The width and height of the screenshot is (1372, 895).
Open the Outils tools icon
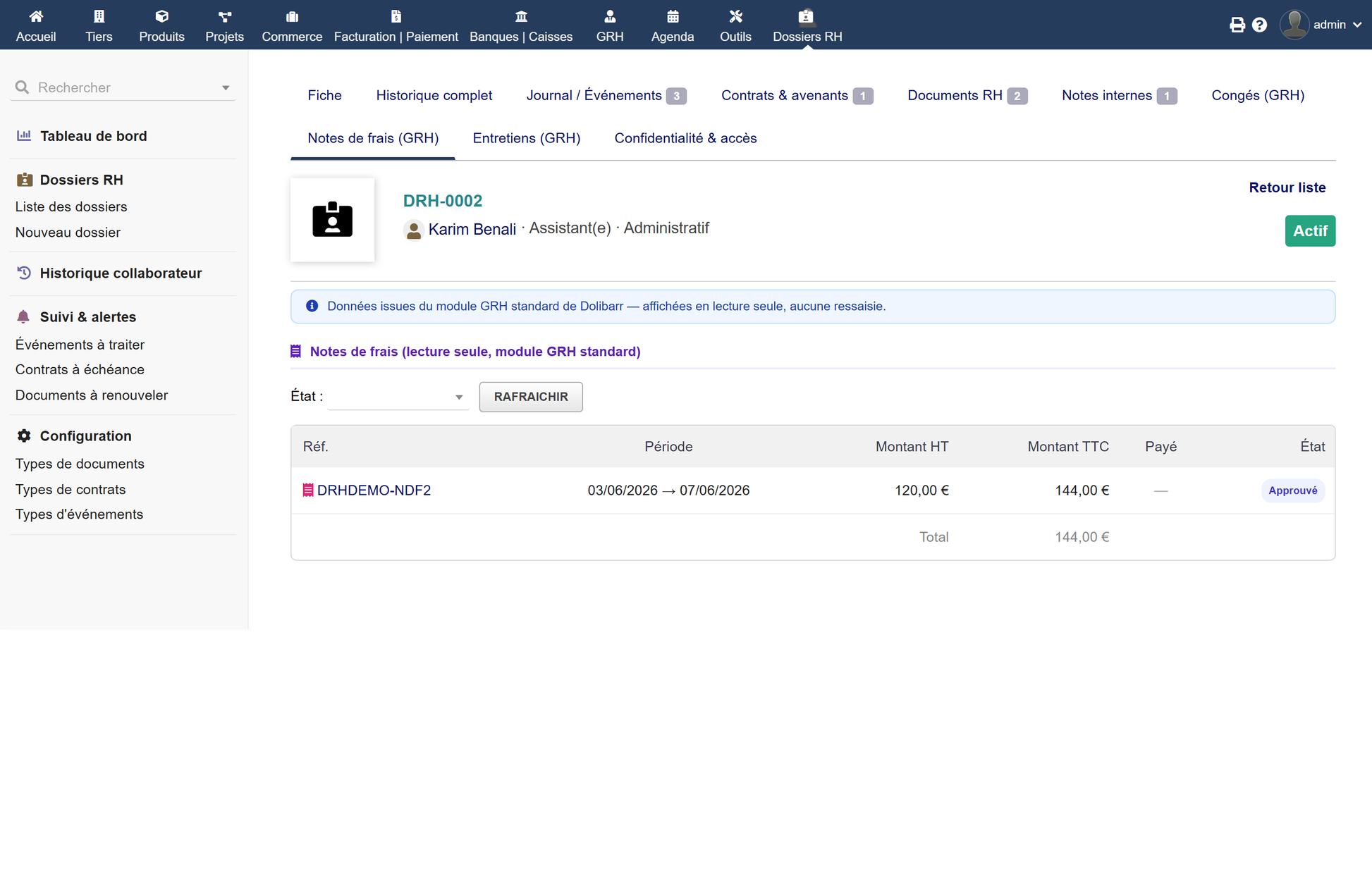pos(735,16)
